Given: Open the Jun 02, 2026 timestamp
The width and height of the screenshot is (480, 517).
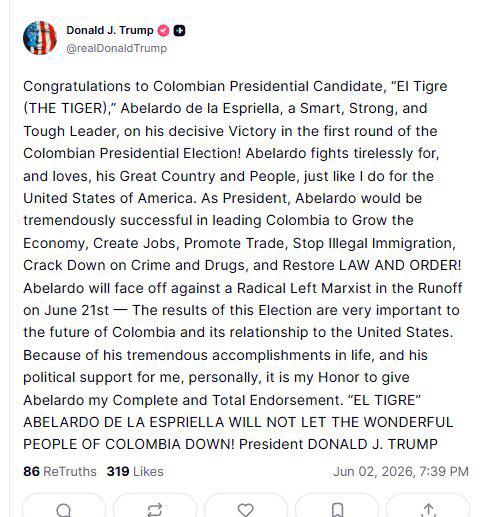Looking at the screenshot, I should [401, 471].
